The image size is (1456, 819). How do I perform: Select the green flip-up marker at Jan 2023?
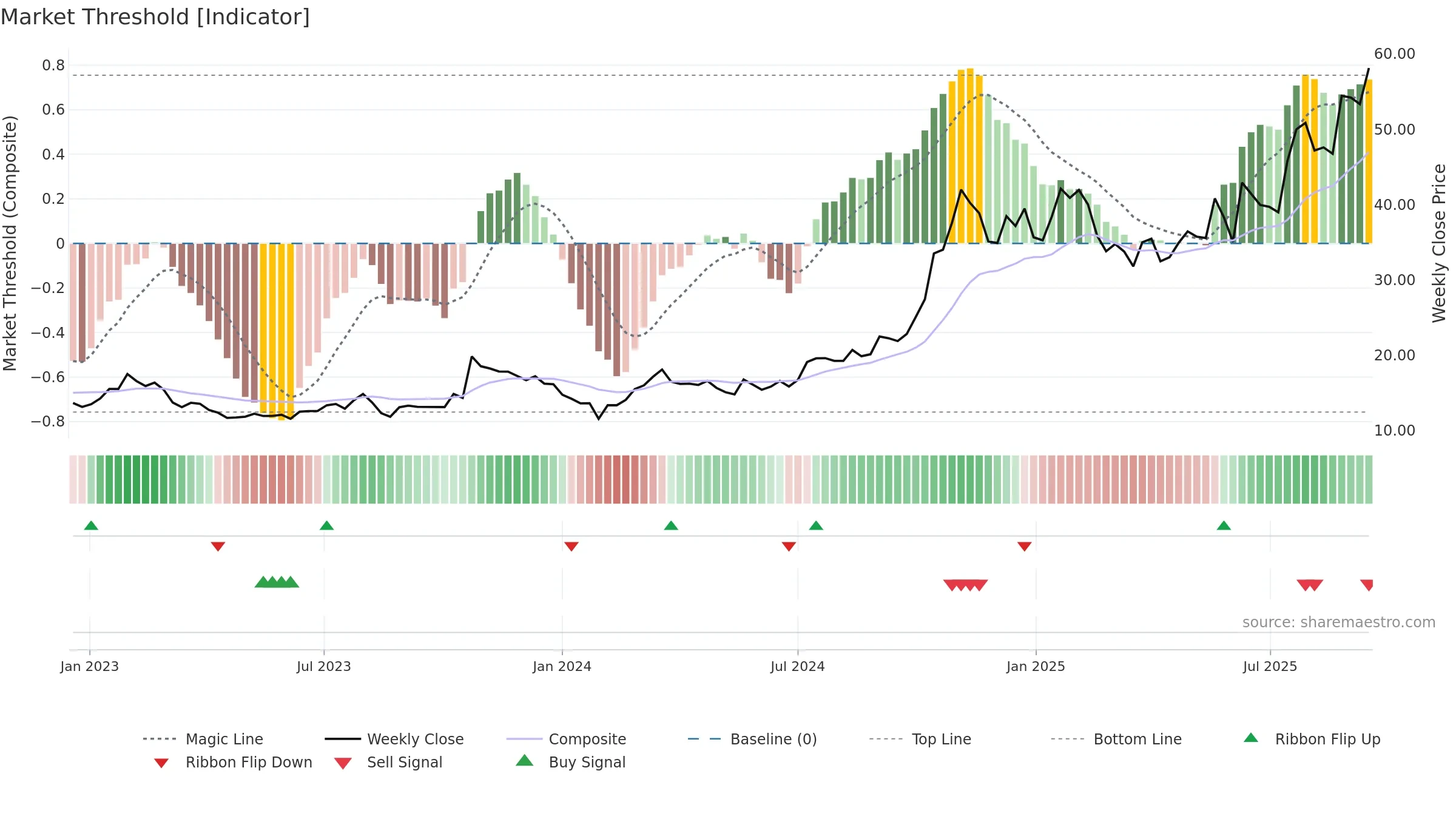(91, 525)
